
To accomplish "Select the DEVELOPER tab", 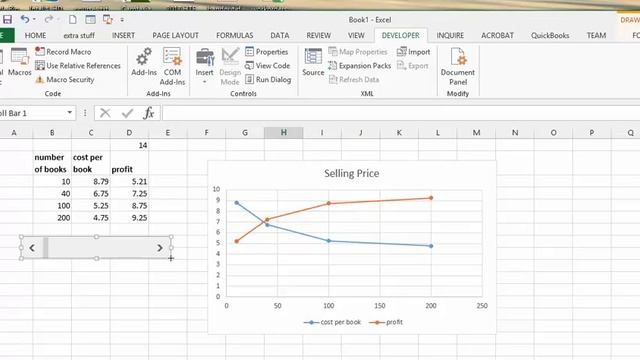I will 400,36.
